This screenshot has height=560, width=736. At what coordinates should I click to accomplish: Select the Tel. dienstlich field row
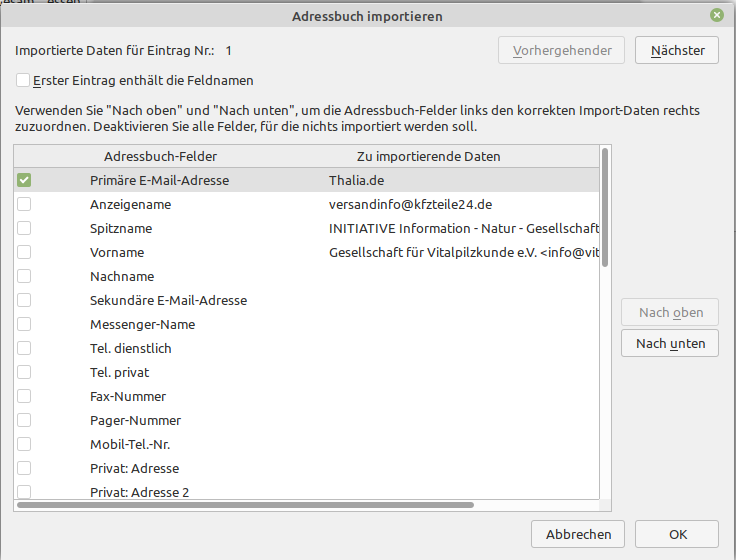130,348
